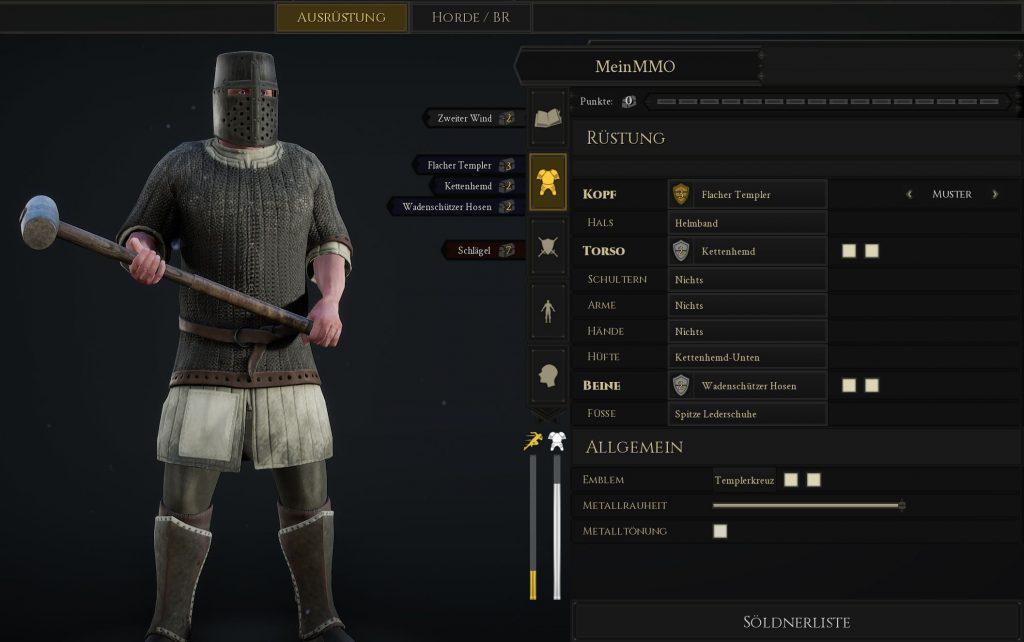Image resolution: width=1024 pixels, height=642 pixels.
Task: Open the Söldnerliste button
Action: tap(797, 622)
